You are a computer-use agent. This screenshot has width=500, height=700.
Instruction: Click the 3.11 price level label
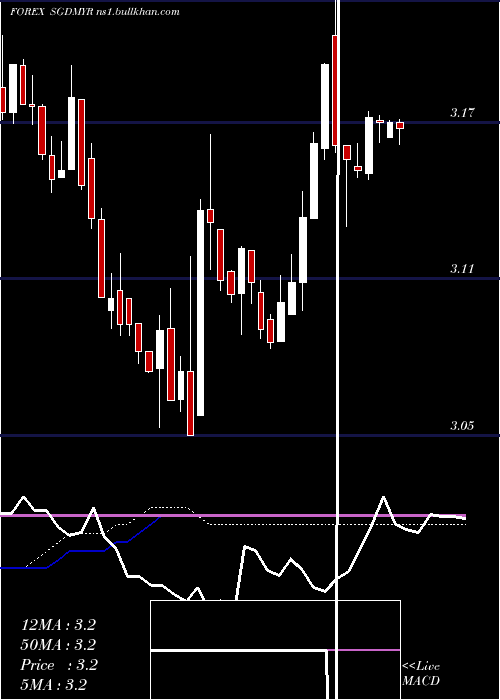pos(462,269)
